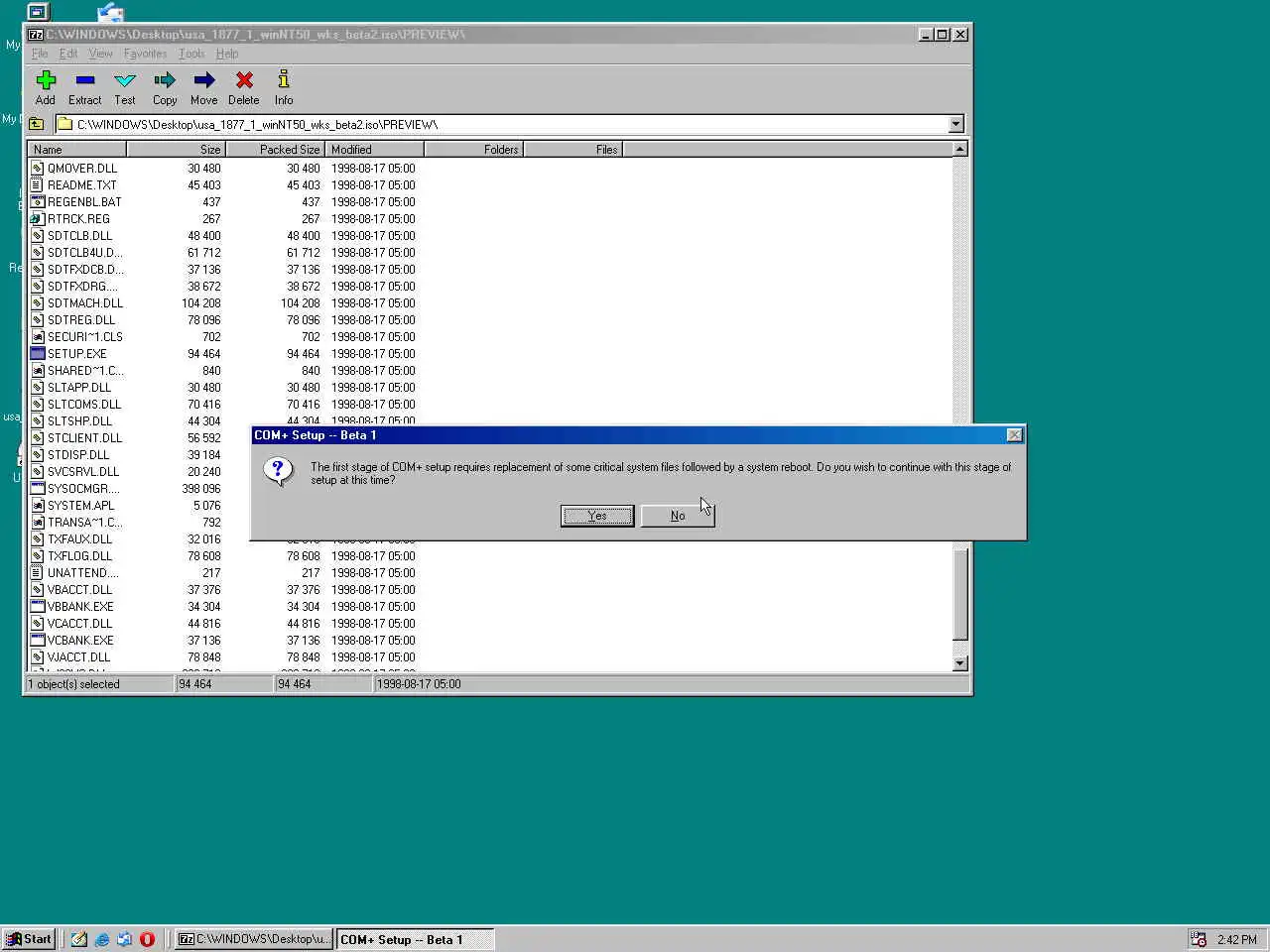Sort by the Packed Size column header
The height and width of the screenshot is (952, 1270).
[275, 150]
